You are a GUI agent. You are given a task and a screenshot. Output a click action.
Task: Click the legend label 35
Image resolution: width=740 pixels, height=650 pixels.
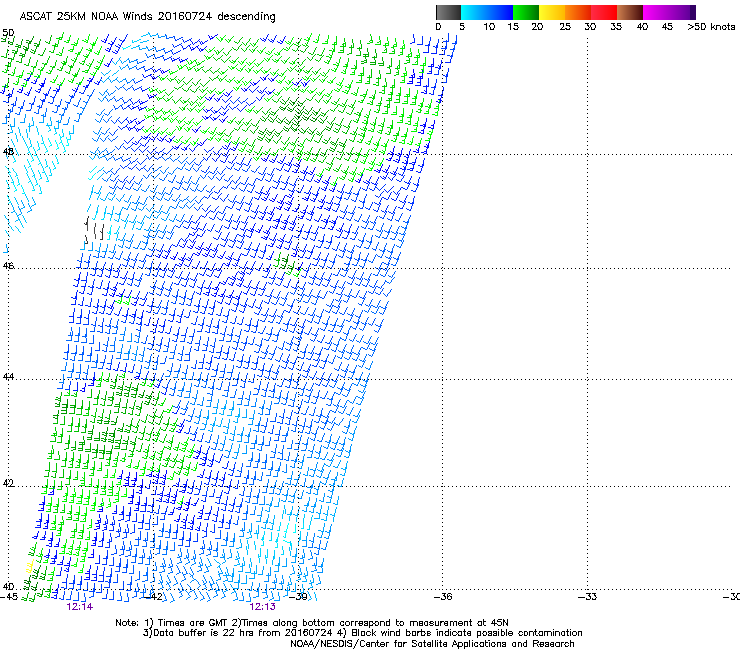coord(616,27)
